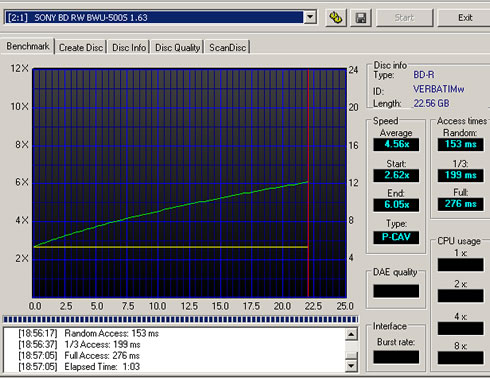This screenshot has width=490, height=378.
Task: Open the ScanDisc tab
Action: click(x=227, y=47)
